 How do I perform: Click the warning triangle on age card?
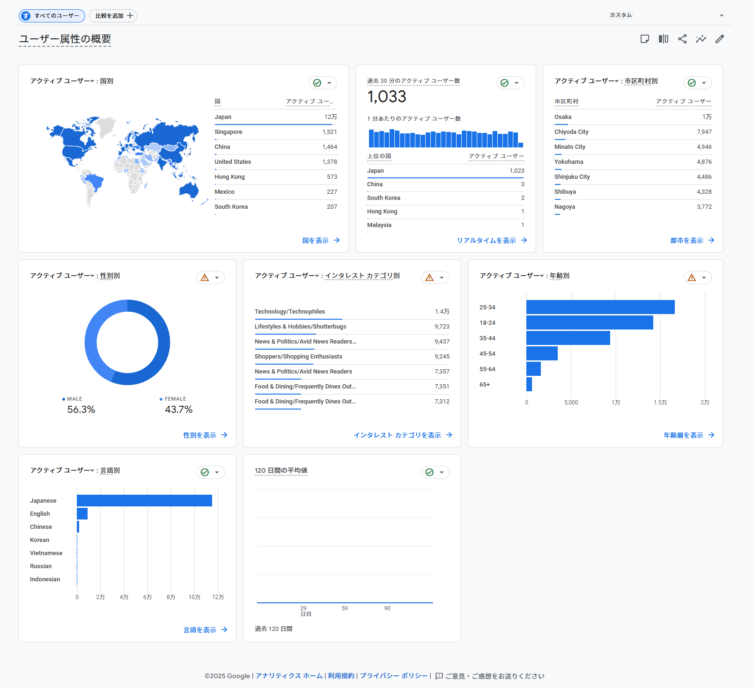[x=692, y=277]
